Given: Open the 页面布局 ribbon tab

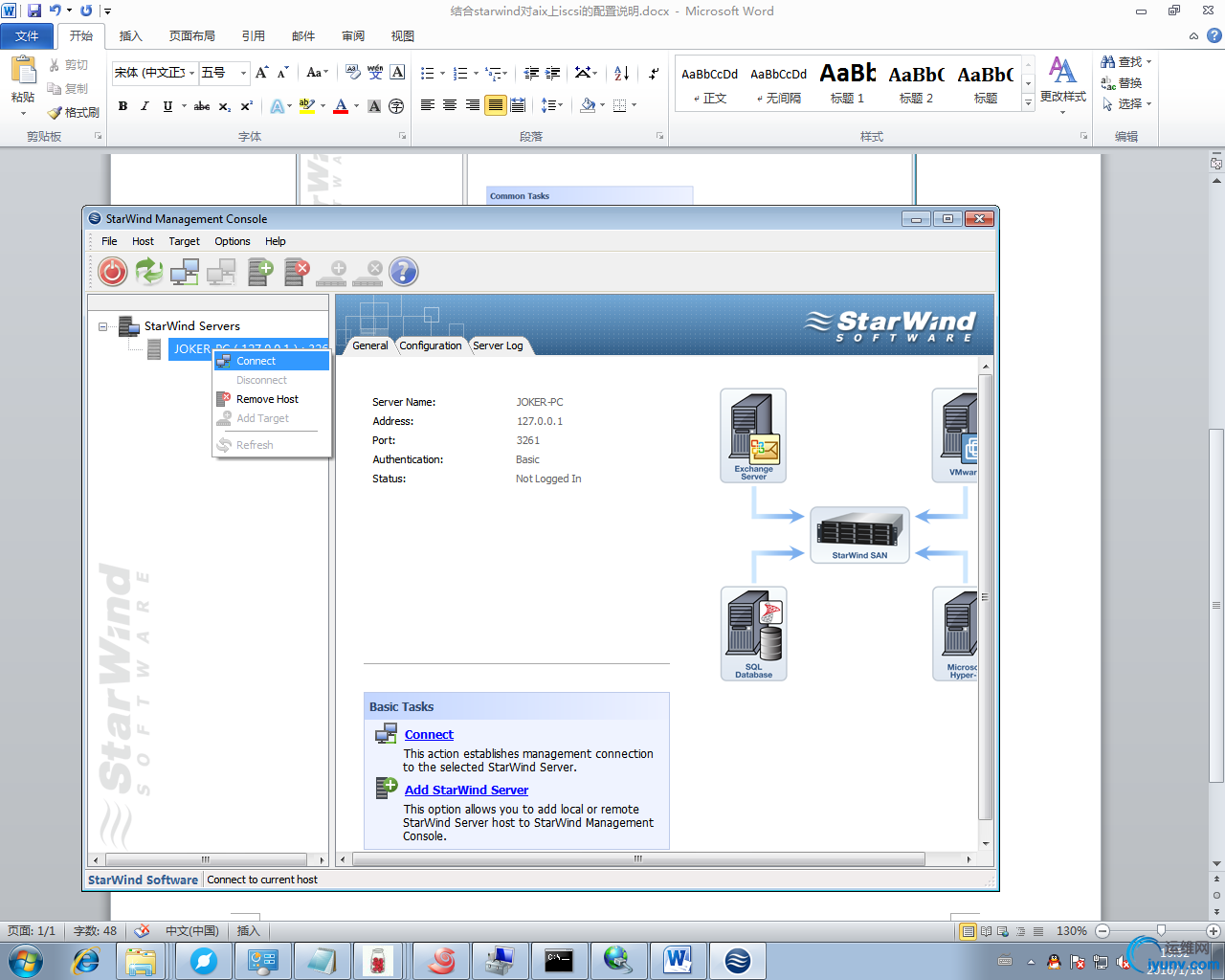Looking at the screenshot, I should coord(191,36).
